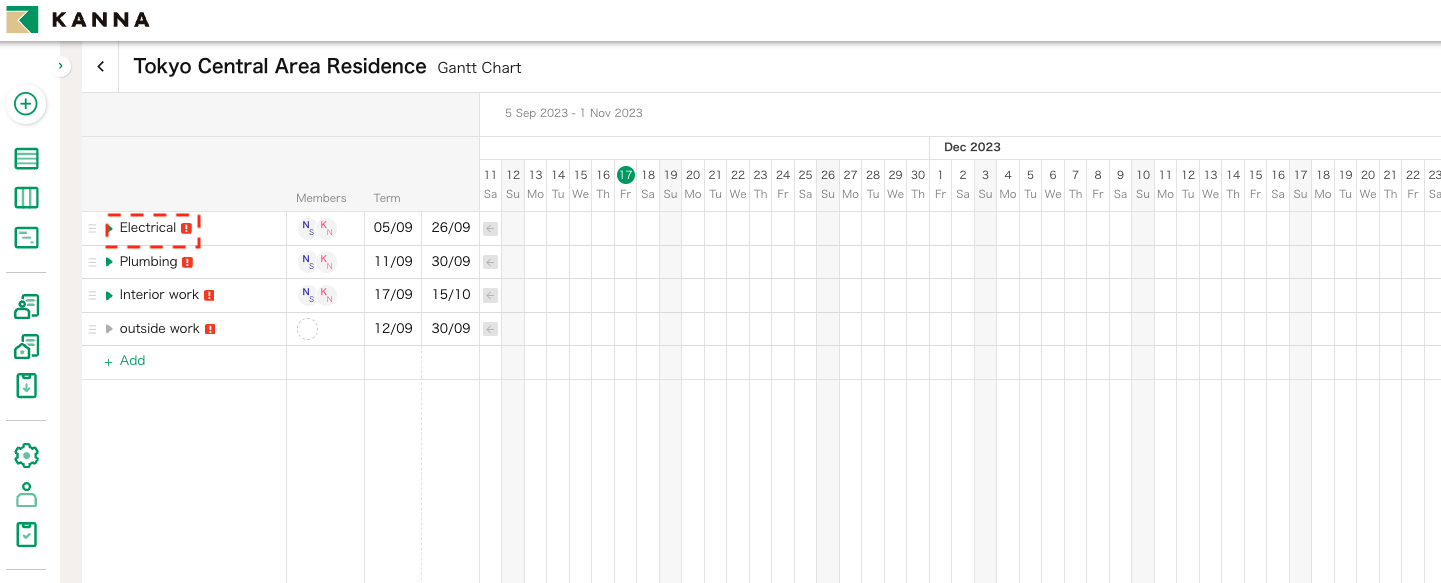Expand the collapsed left sidebar chevron

click(60, 64)
